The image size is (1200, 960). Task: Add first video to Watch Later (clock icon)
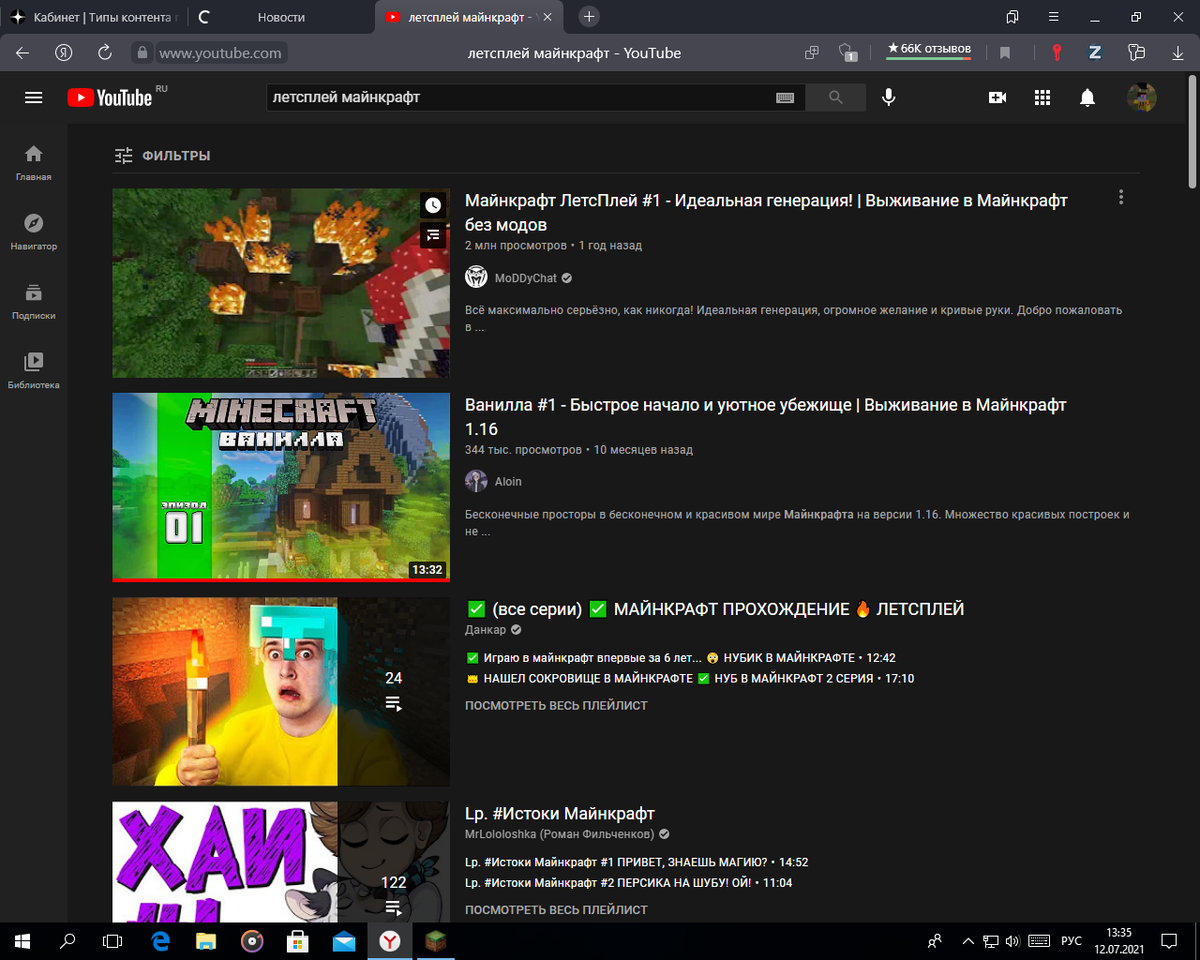pyautogui.click(x=432, y=205)
